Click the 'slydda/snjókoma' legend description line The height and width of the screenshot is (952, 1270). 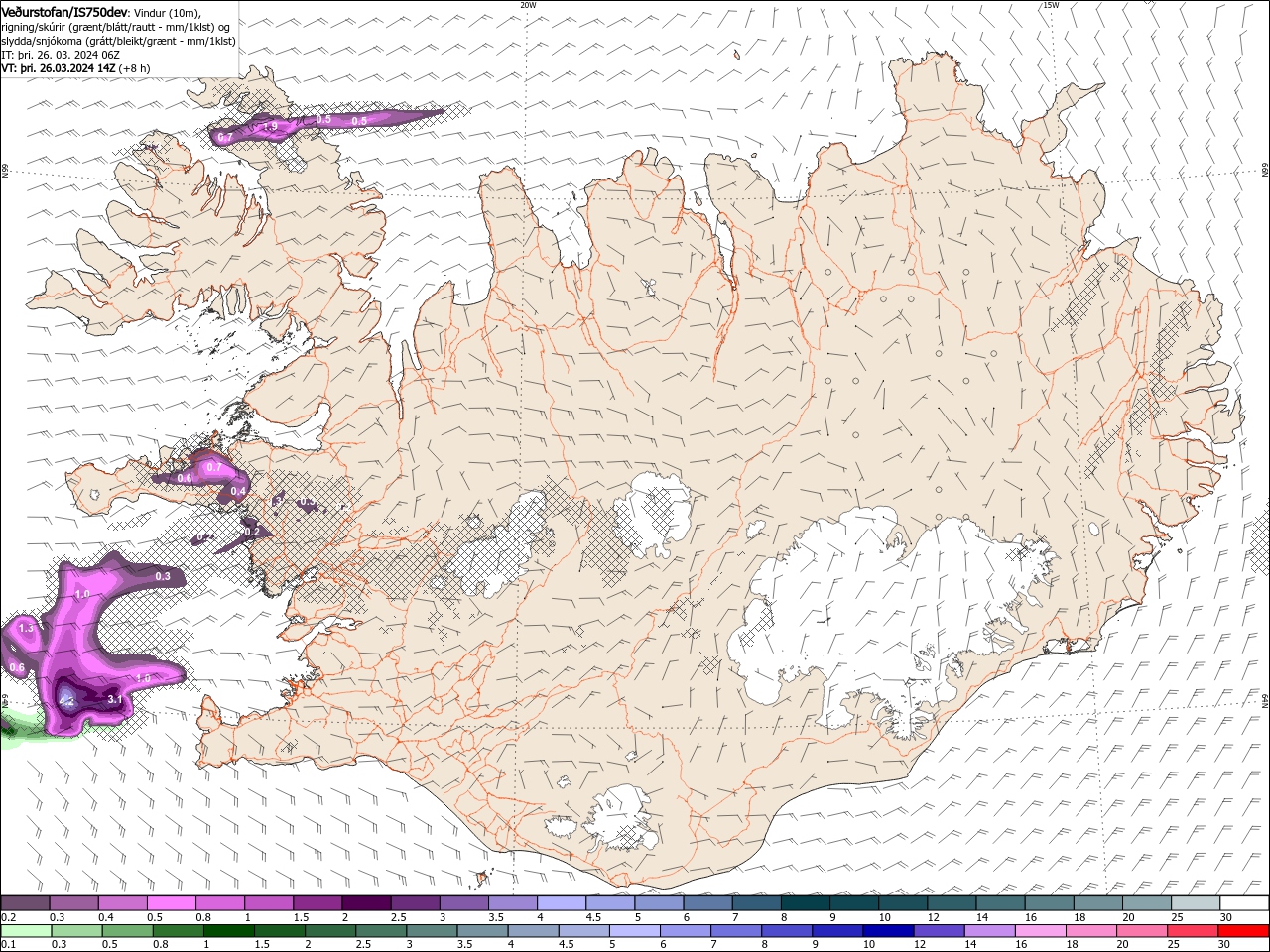pyautogui.click(x=119, y=41)
